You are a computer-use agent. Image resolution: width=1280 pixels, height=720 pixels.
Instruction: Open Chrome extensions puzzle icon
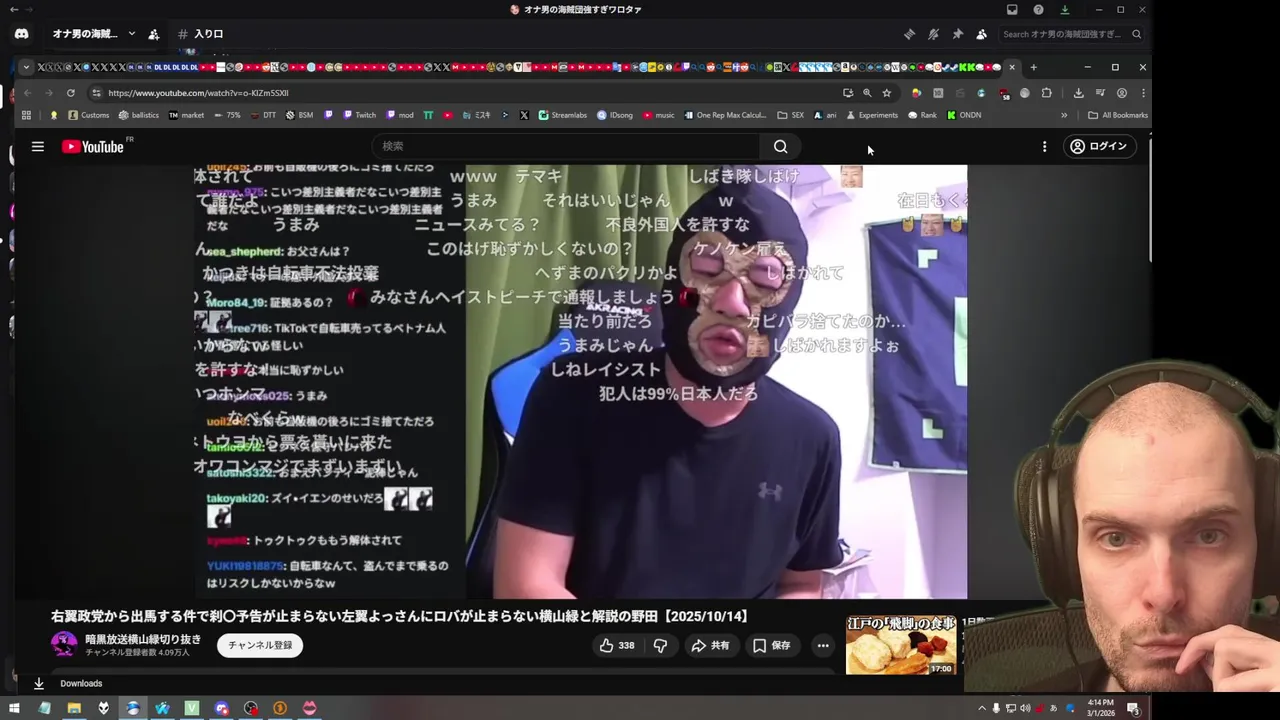[x=1047, y=93]
